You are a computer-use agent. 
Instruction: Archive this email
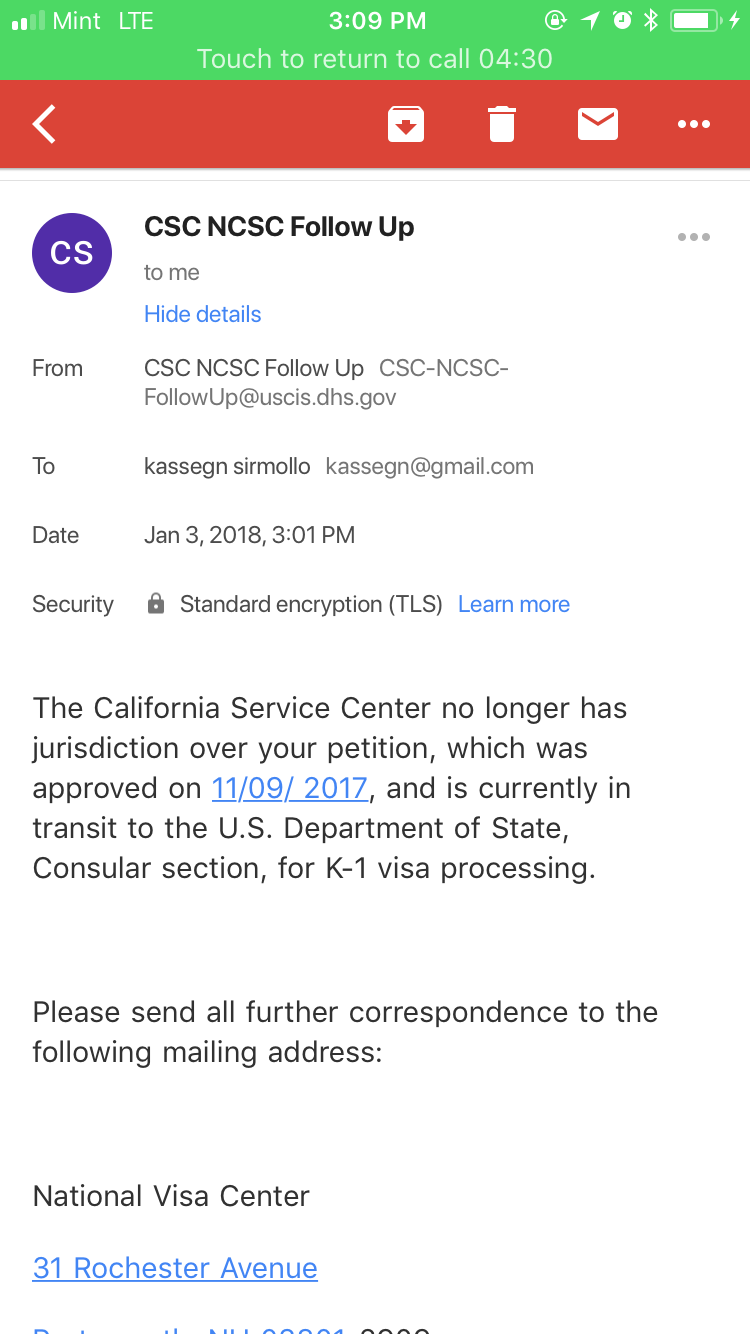[x=406, y=124]
